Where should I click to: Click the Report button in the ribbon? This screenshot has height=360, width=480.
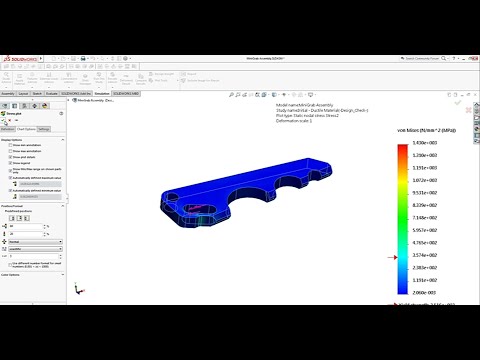point(189,74)
